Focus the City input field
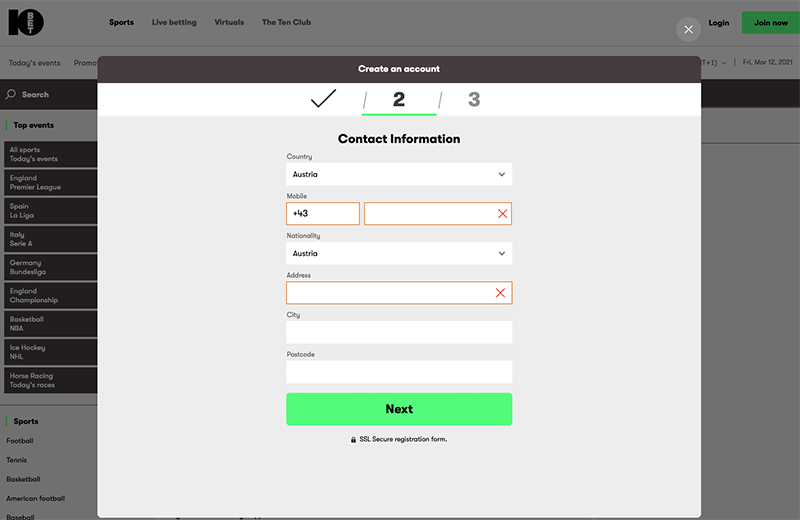Image resolution: width=800 pixels, height=520 pixels. pyautogui.click(x=399, y=333)
